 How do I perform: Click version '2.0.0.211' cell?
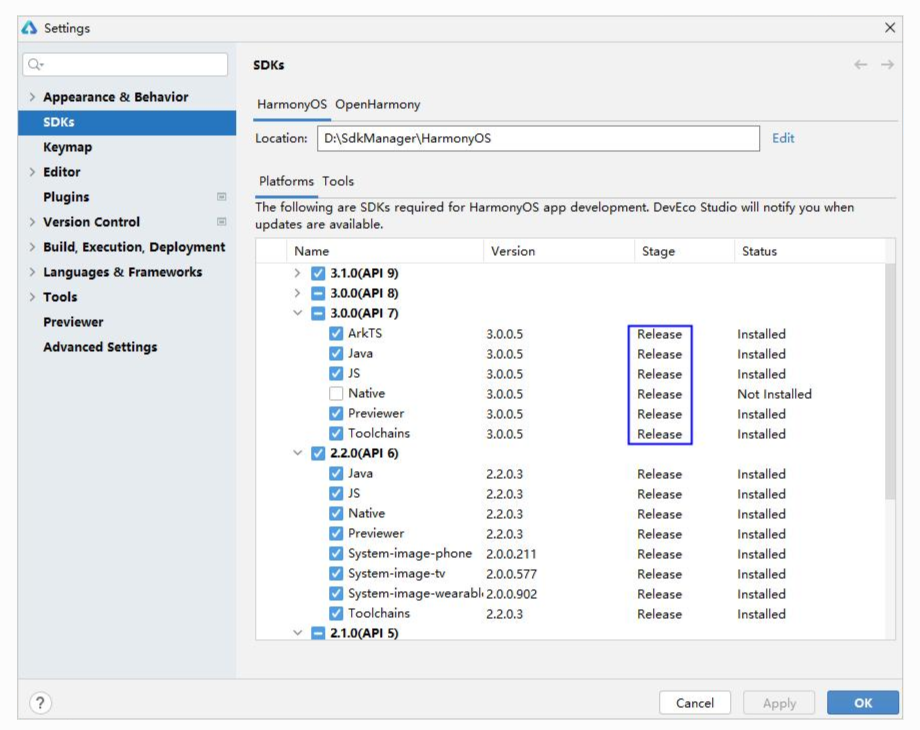tap(511, 554)
